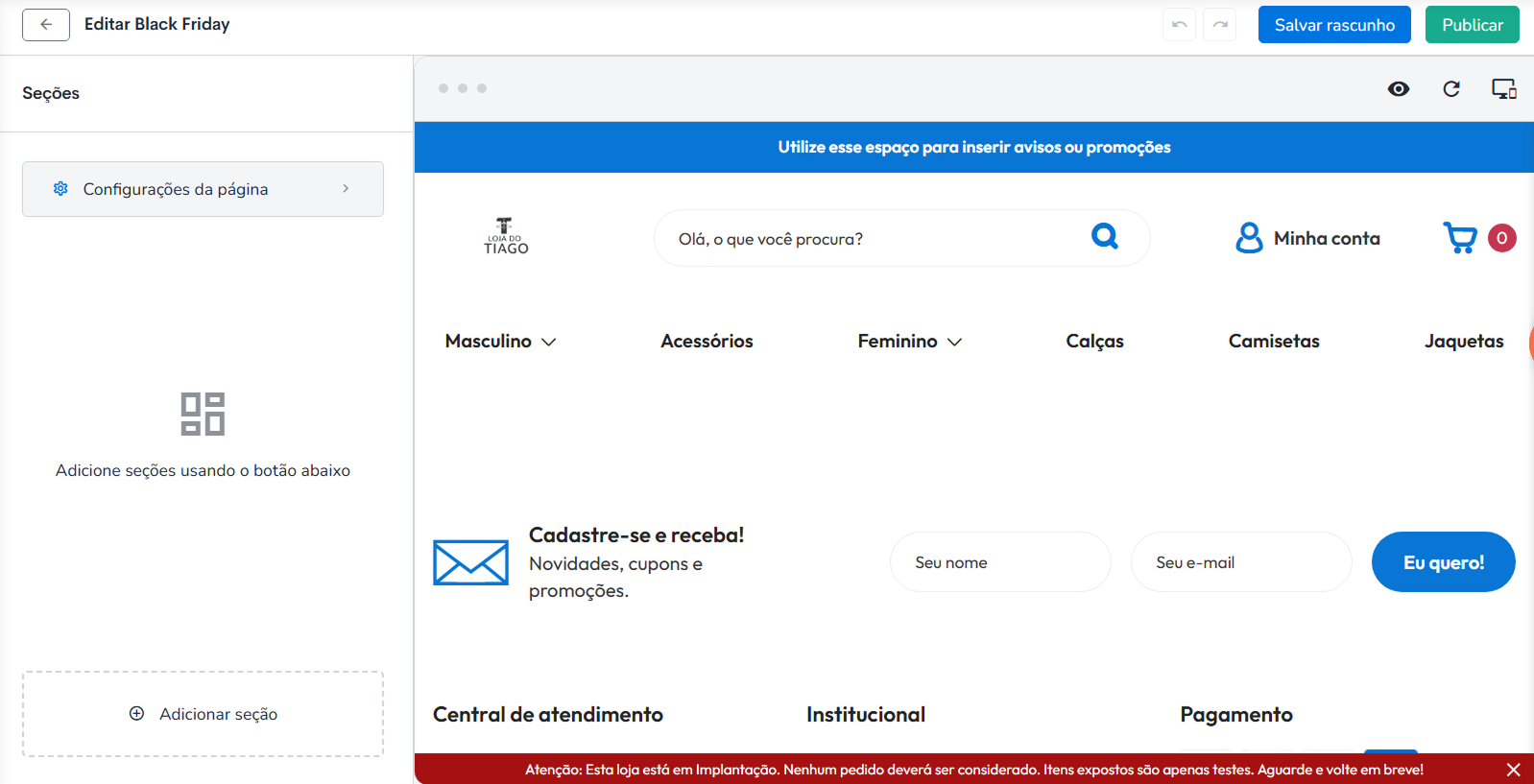
Task: Open the Calças category
Action: tap(1094, 342)
